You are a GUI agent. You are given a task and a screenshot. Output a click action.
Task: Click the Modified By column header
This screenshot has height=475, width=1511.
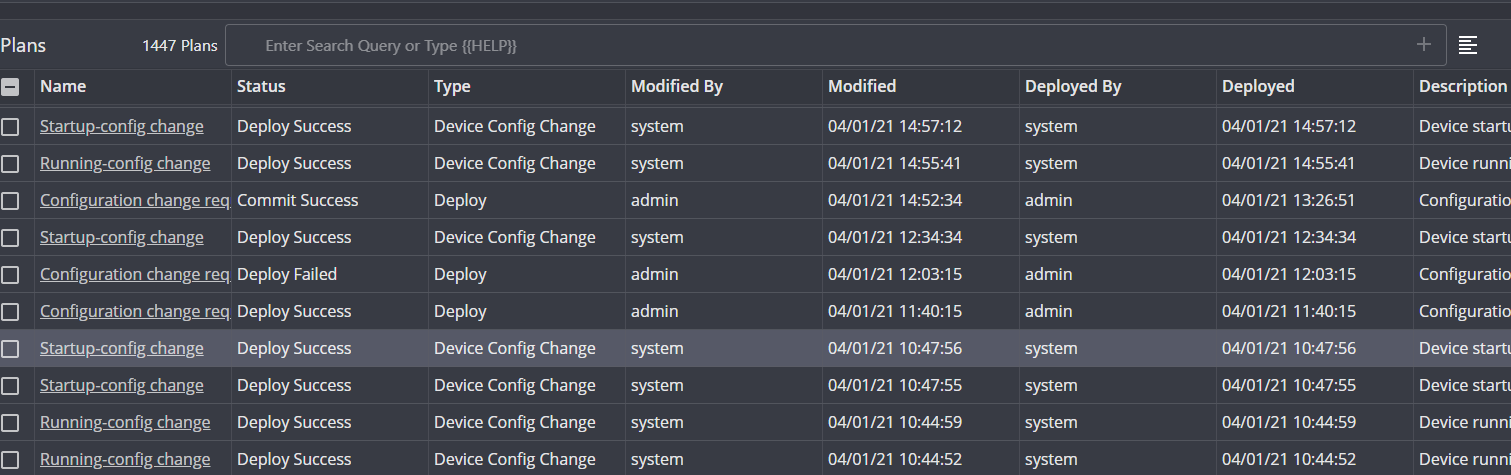point(677,87)
